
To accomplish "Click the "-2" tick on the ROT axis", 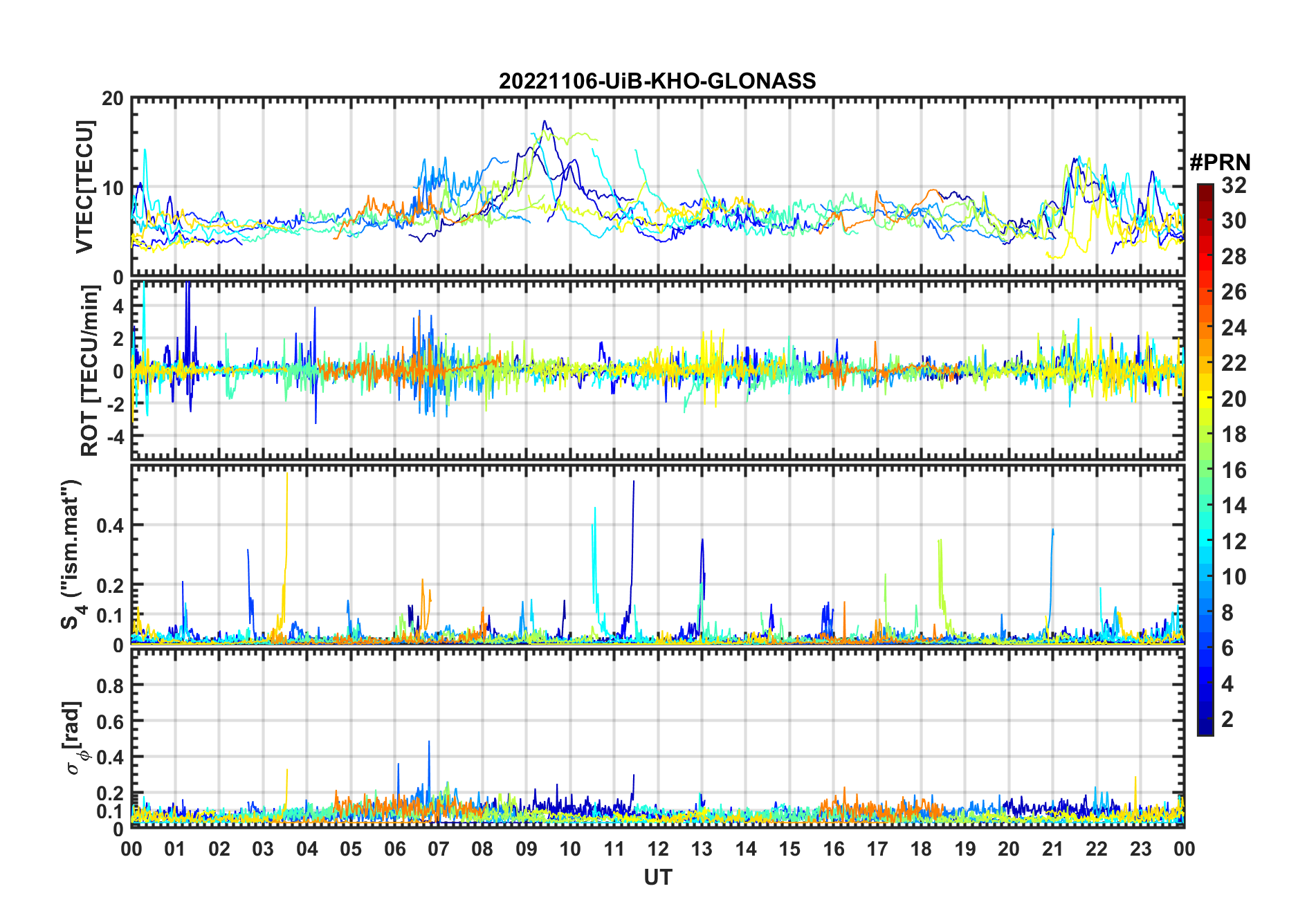I will (x=114, y=404).
